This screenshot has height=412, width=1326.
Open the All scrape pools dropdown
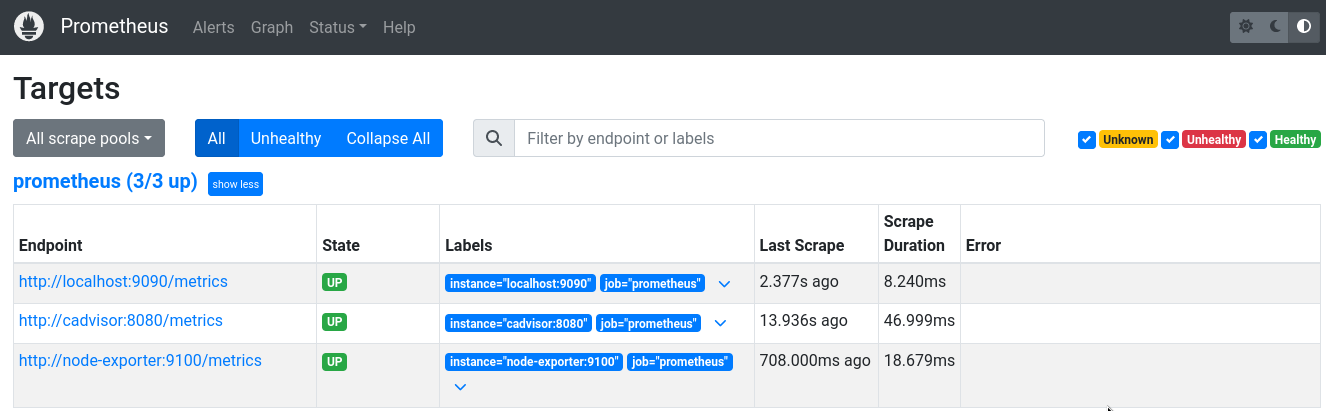pos(89,138)
